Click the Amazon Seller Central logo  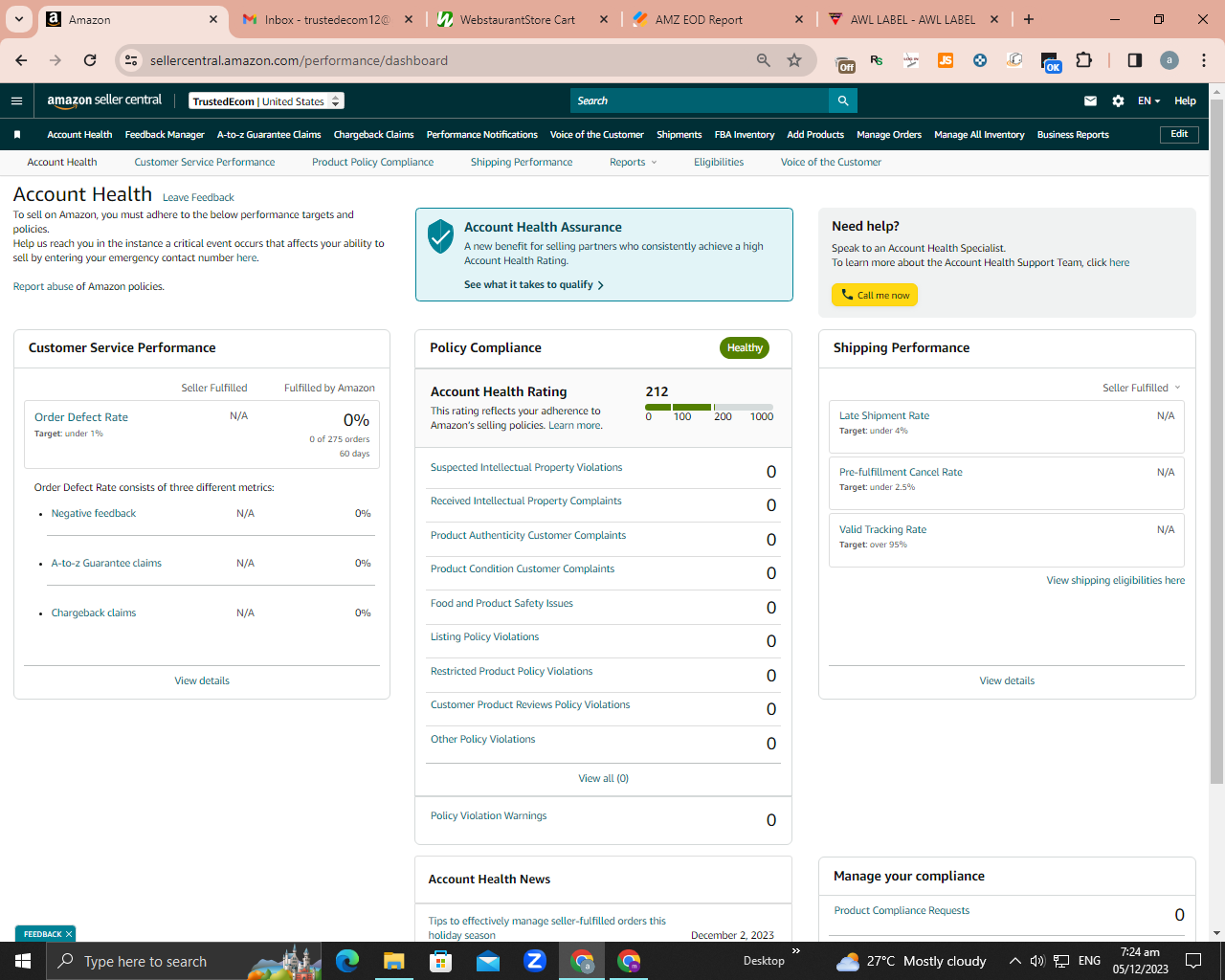(x=104, y=100)
